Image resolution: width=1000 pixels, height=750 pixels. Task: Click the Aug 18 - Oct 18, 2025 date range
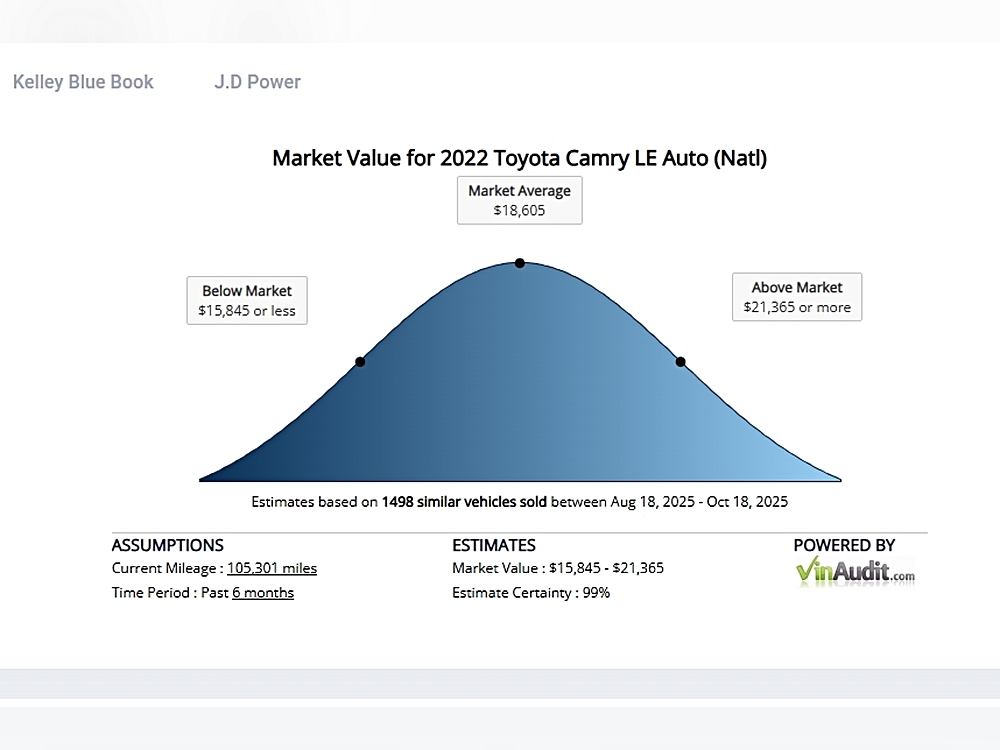[699, 502]
